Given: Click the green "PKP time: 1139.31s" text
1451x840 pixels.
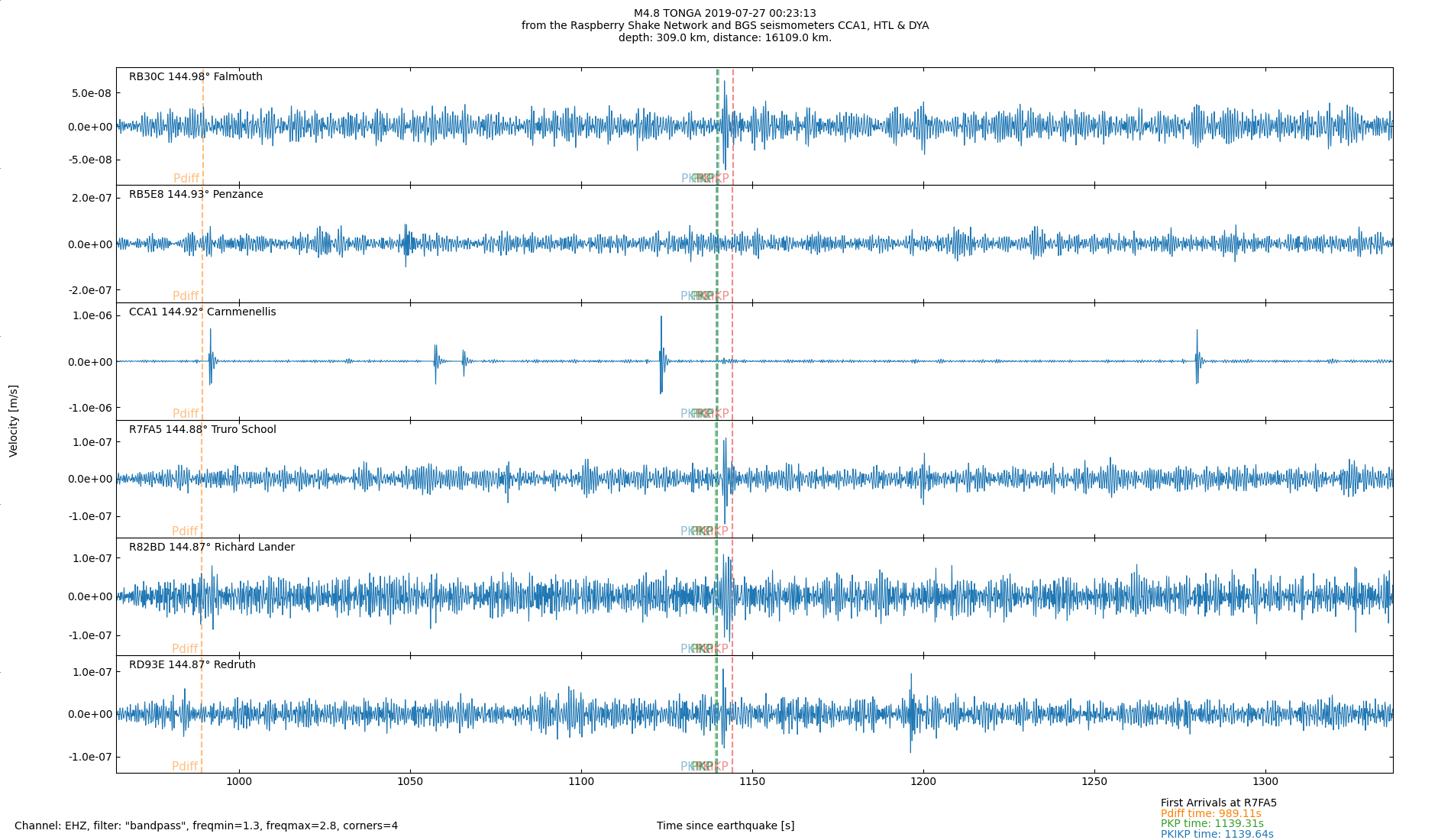Looking at the screenshot, I should click(1212, 824).
